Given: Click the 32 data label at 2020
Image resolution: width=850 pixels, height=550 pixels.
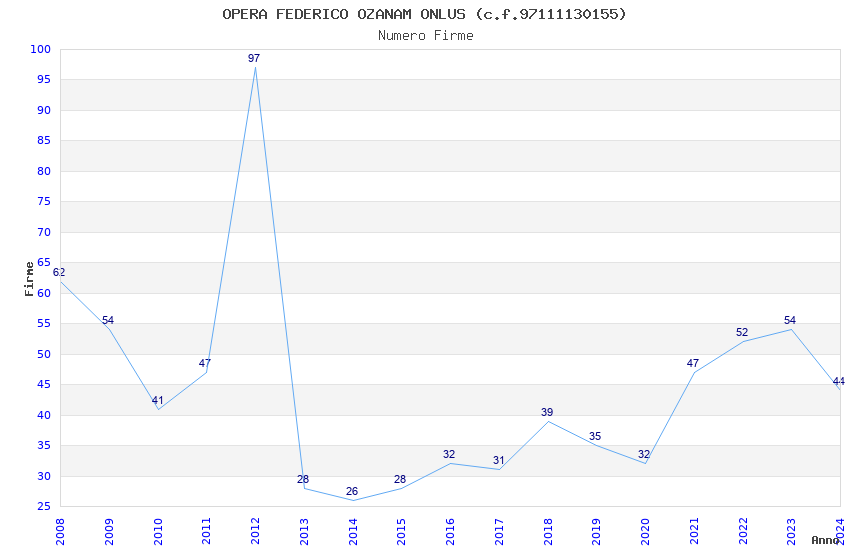Looking at the screenshot, I should [644, 454].
